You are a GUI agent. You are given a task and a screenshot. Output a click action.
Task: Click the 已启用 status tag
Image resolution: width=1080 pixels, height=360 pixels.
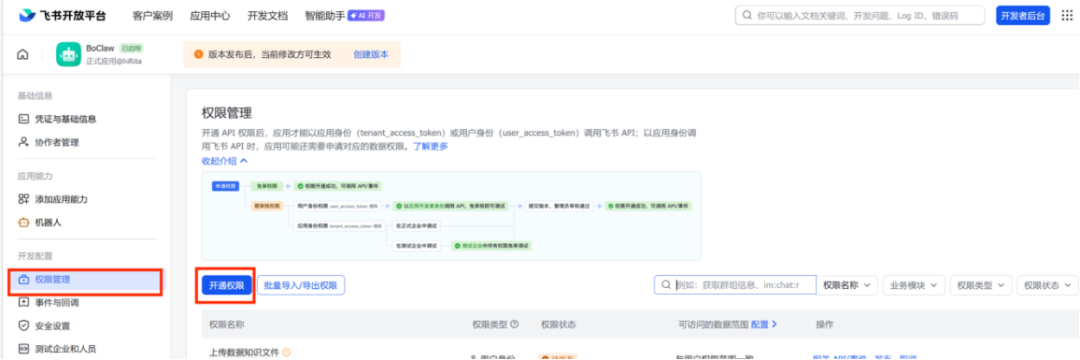[x=132, y=48]
